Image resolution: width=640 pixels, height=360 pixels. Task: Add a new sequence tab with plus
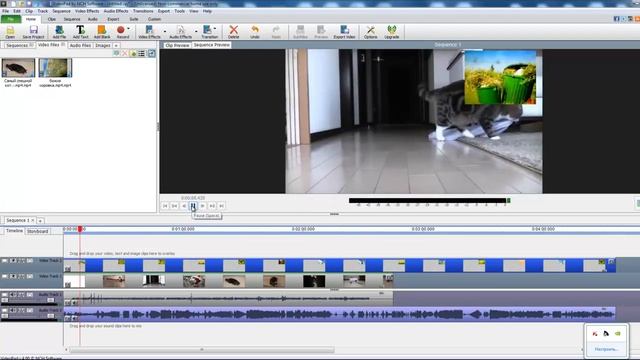point(40,220)
